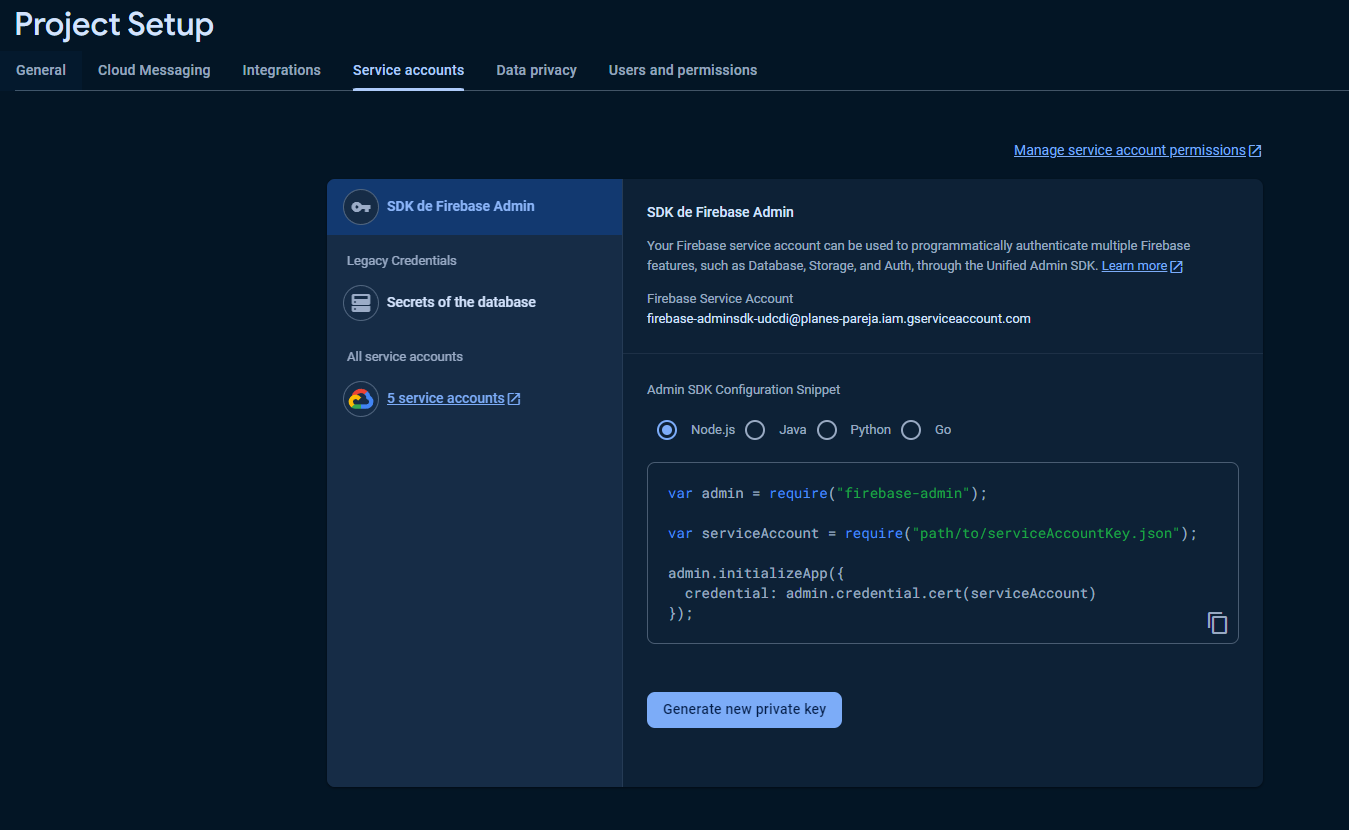This screenshot has width=1349, height=830.
Task: Switch to the General tab
Action: [x=41, y=70]
